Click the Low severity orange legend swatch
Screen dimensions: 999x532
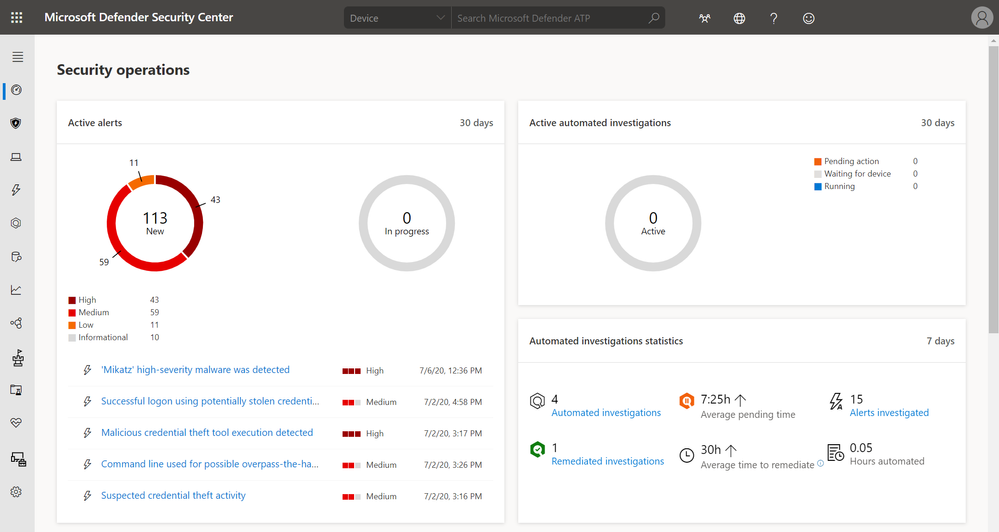[72, 325]
